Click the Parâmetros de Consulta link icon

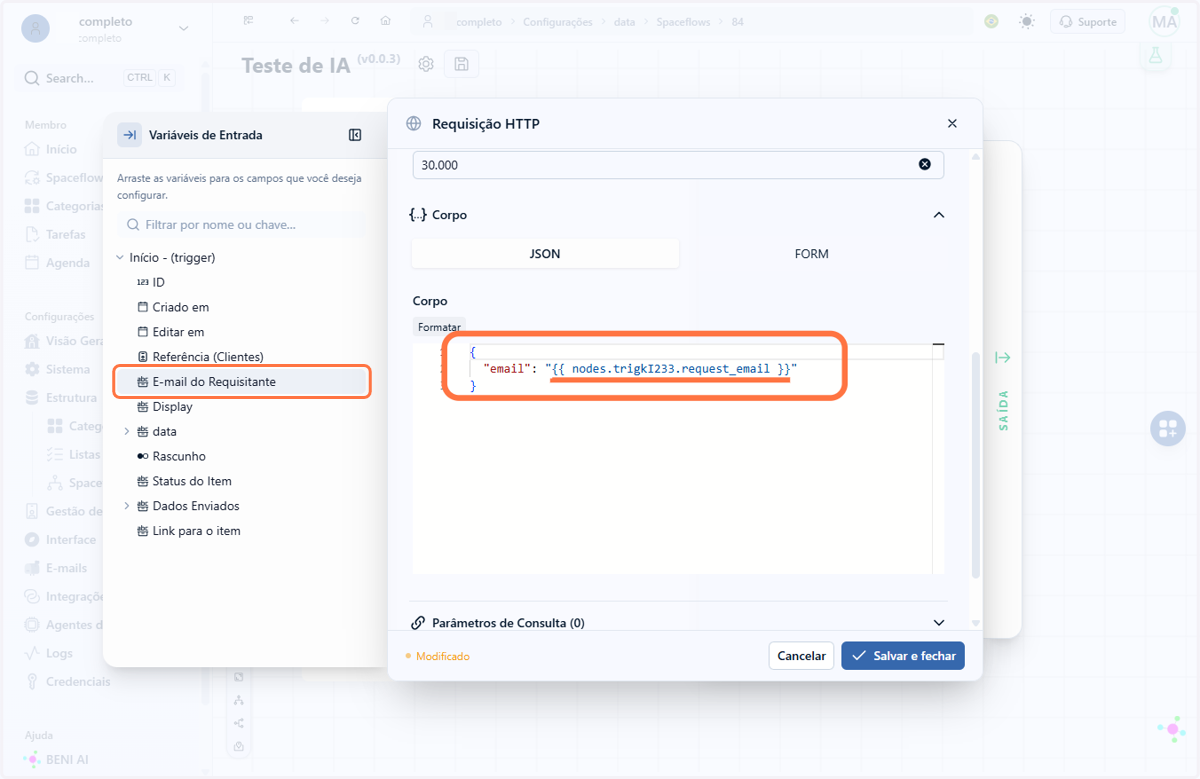(x=419, y=623)
